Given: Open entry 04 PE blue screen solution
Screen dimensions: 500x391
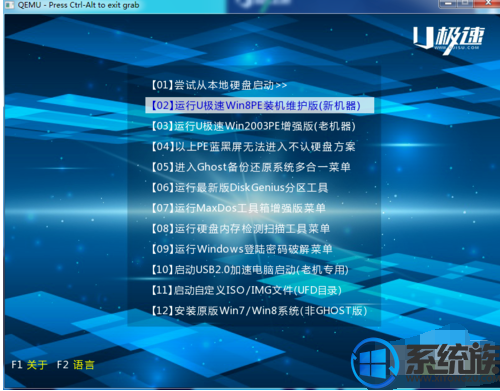Looking at the screenshot, I should 253,146.
